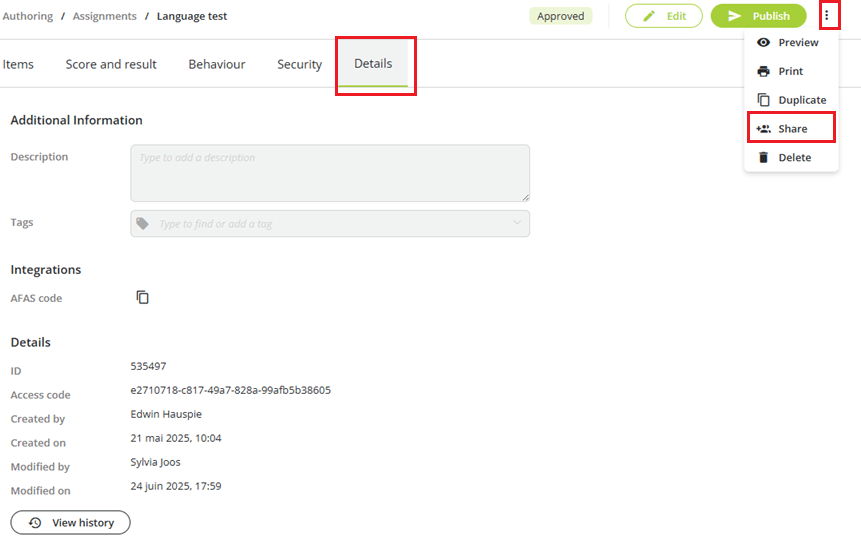Click the Access code label
The image size is (861, 537).
pyautogui.click(x=41, y=395)
